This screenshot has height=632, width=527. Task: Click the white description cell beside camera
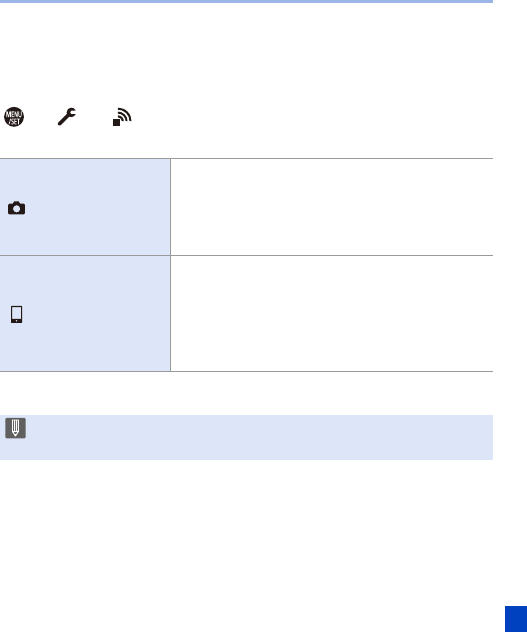click(x=332, y=207)
